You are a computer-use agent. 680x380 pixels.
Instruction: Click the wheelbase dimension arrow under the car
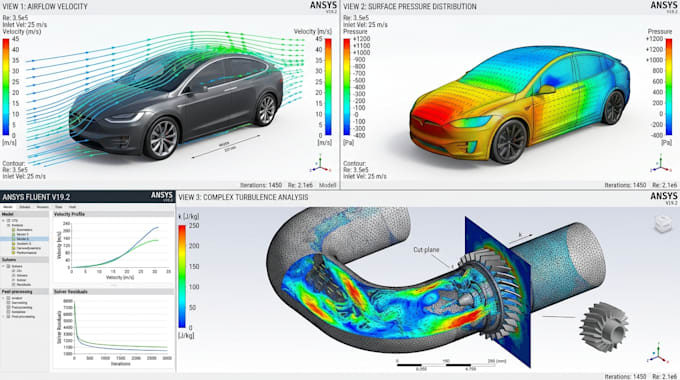tap(226, 146)
